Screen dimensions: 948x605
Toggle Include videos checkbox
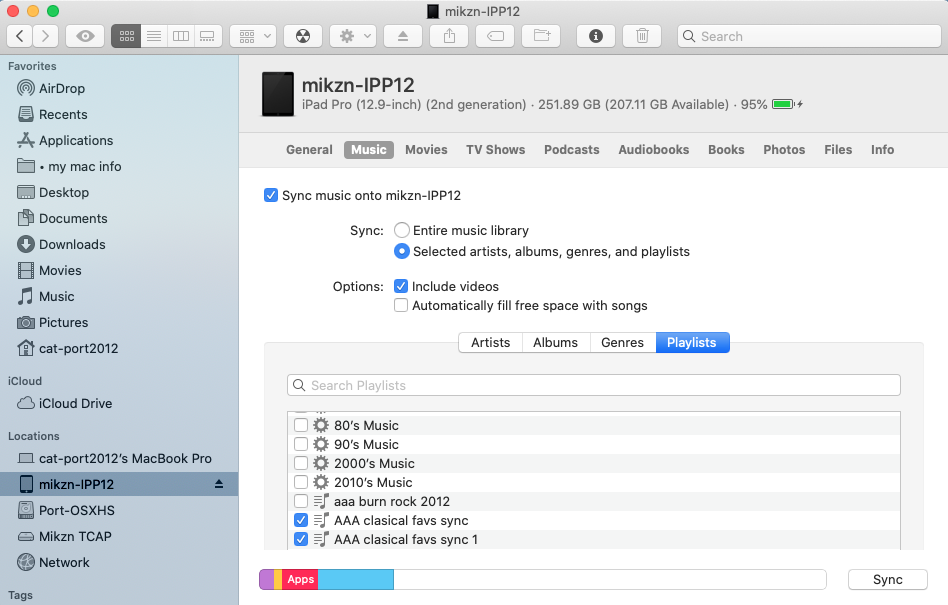click(401, 286)
